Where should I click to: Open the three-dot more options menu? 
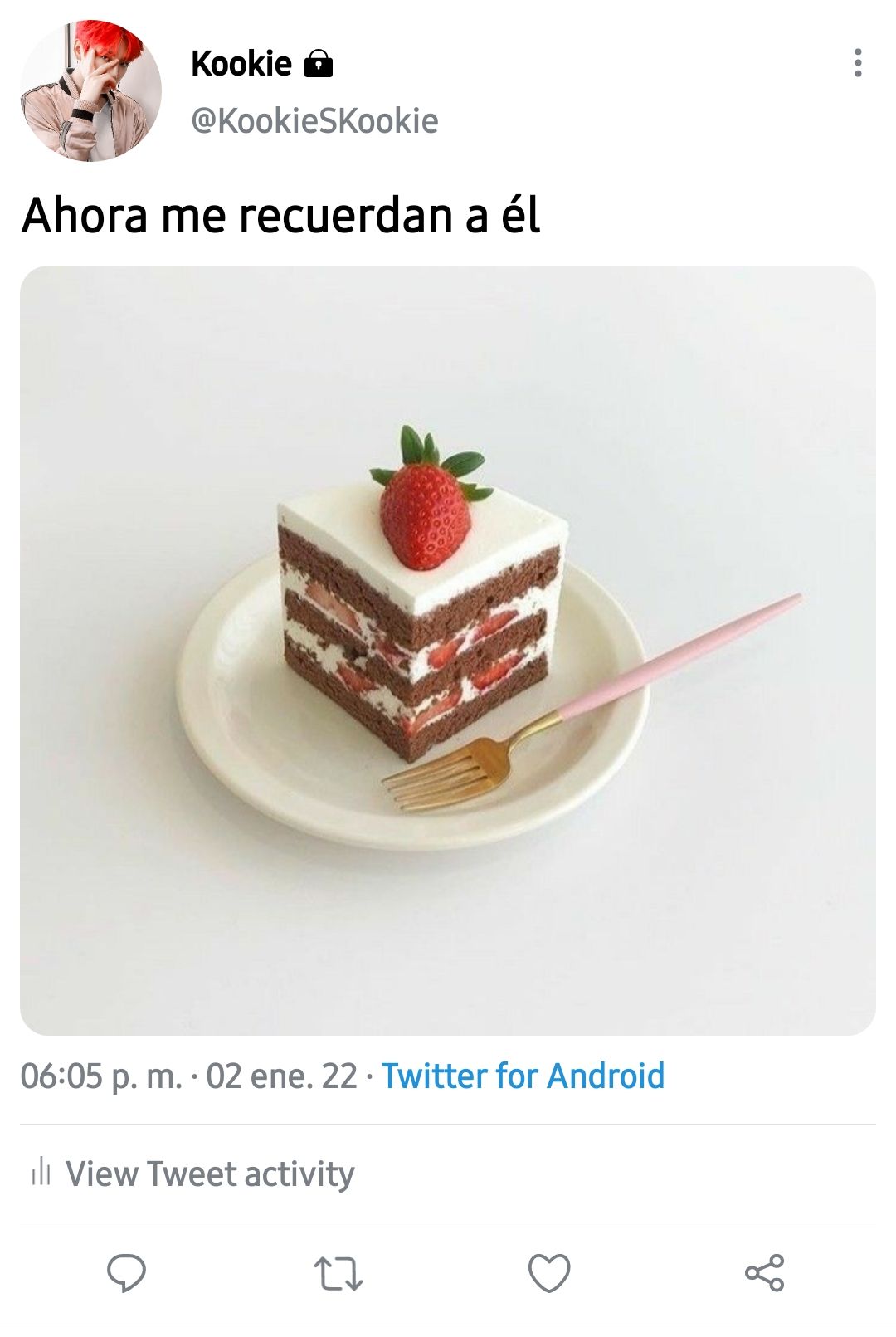[x=858, y=63]
